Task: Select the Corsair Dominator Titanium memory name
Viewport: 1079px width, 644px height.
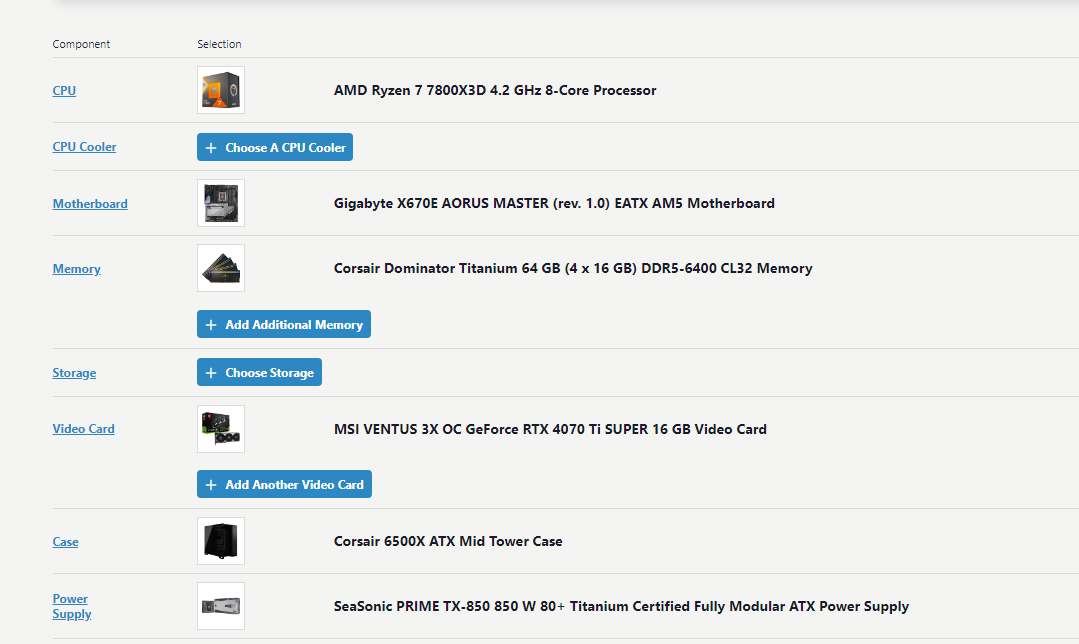Action: click(x=573, y=268)
